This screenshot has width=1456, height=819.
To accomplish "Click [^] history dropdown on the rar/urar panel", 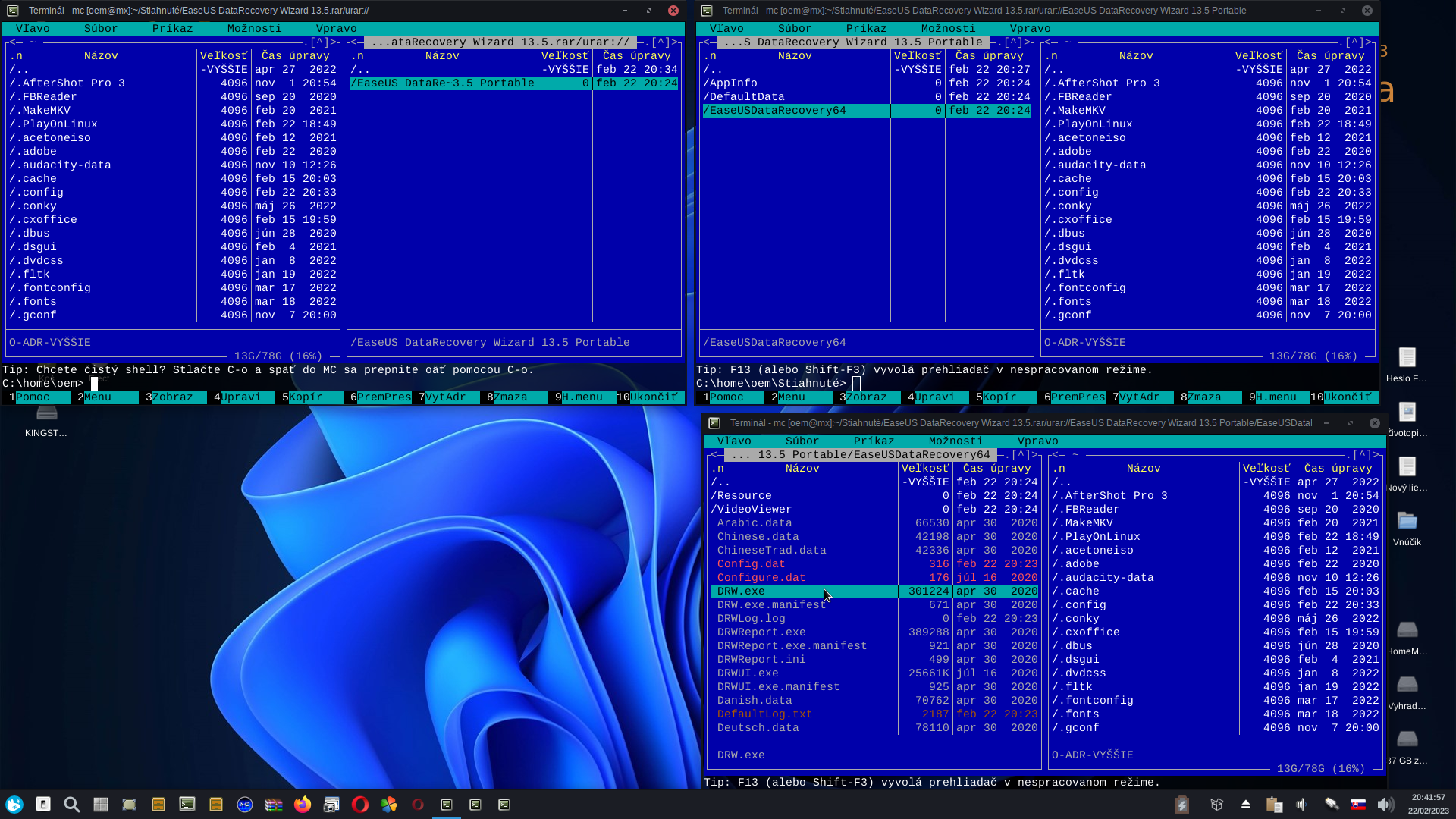I will pyautogui.click(x=661, y=42).
